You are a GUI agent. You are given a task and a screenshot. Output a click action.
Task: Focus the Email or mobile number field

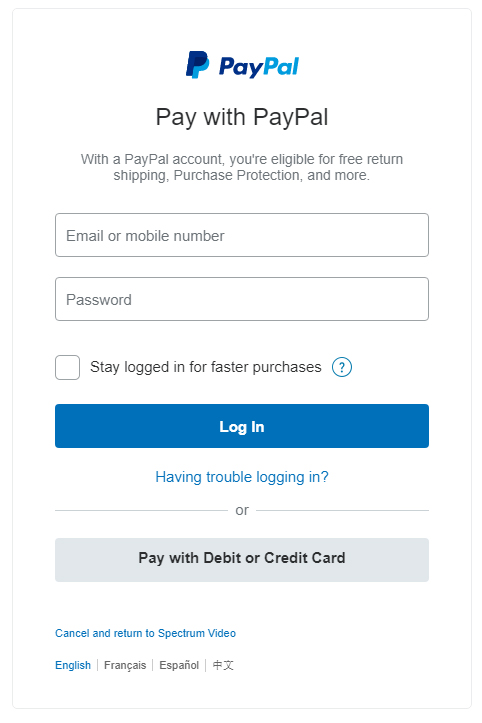tap(242, 235)
